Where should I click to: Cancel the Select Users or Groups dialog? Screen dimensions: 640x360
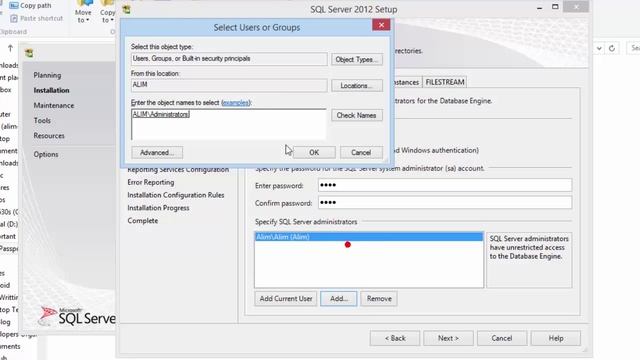tap(361, 153)
